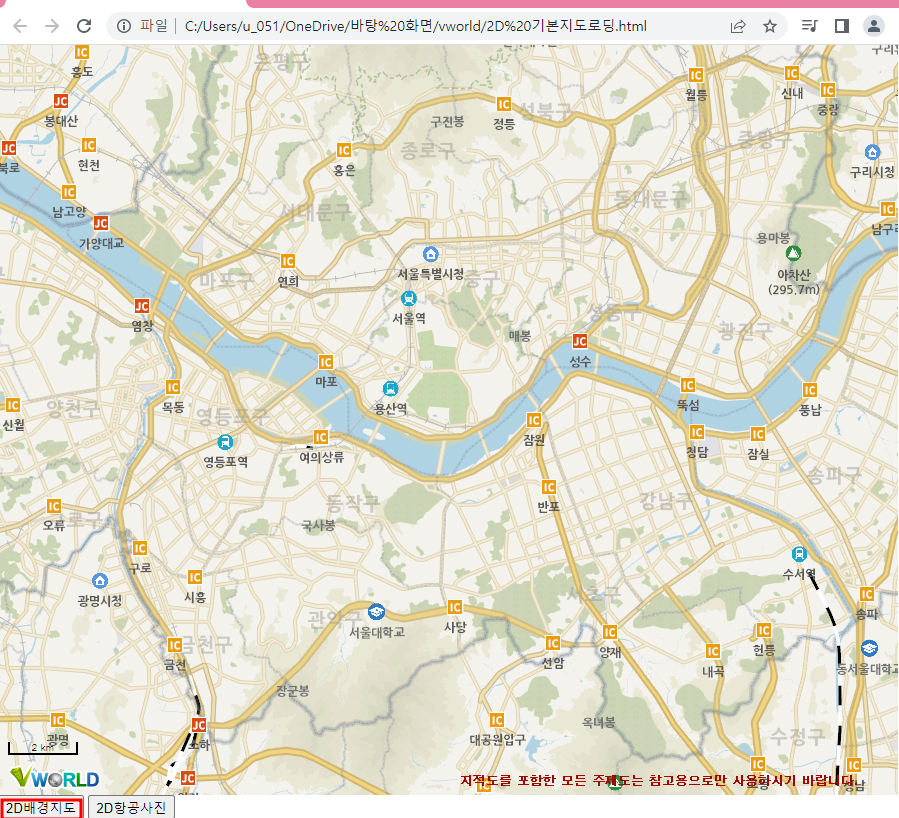Click the 금천 IC marker

(174, 645)
